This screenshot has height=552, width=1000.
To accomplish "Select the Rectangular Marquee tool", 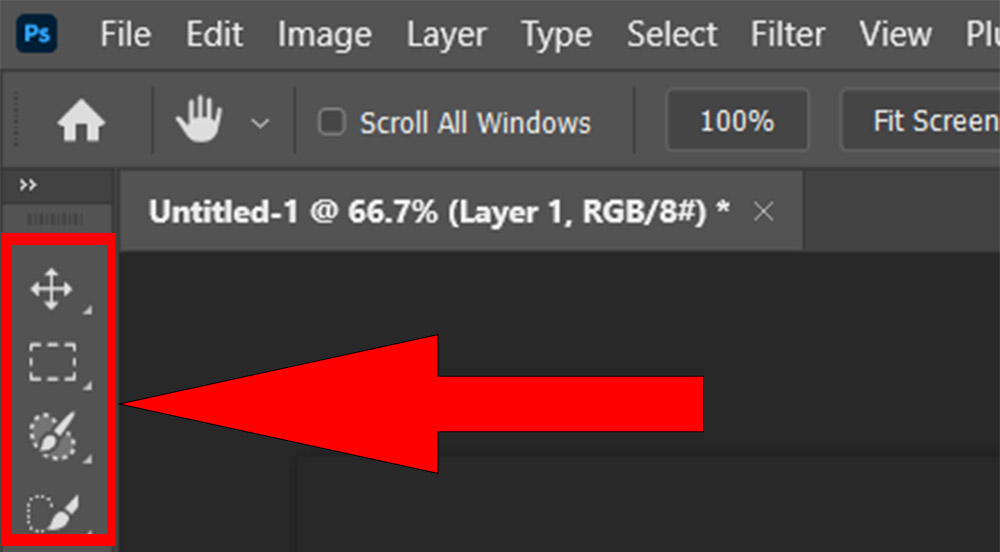I will point(52,362).
